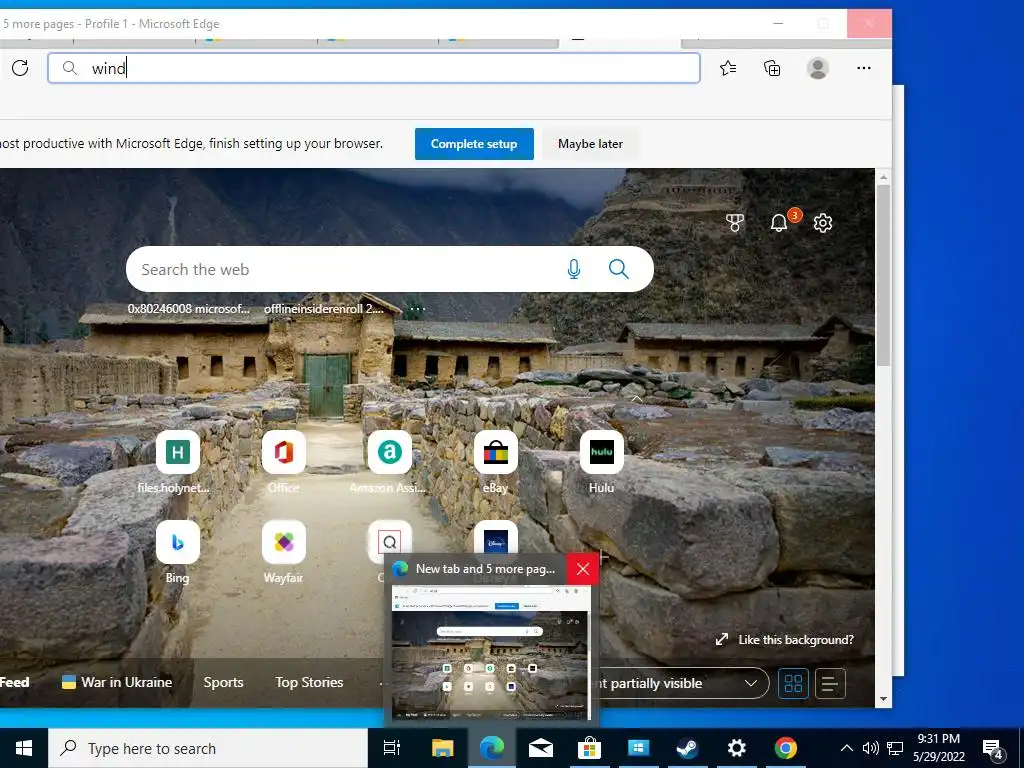The width and height of the screenshot is (1024, 768).
Task: Open File Explorer from taskbar
Action: pyautogui.click(x=442, y=748)
